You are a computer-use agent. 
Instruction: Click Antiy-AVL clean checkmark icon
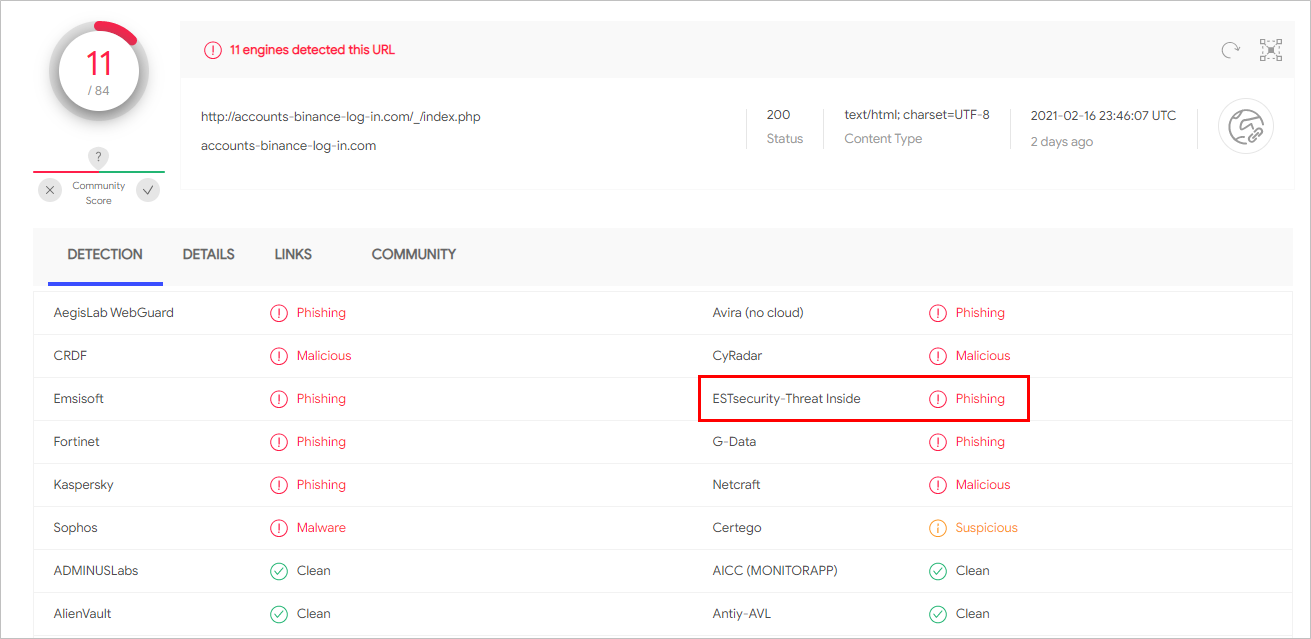tap(938, 614)
